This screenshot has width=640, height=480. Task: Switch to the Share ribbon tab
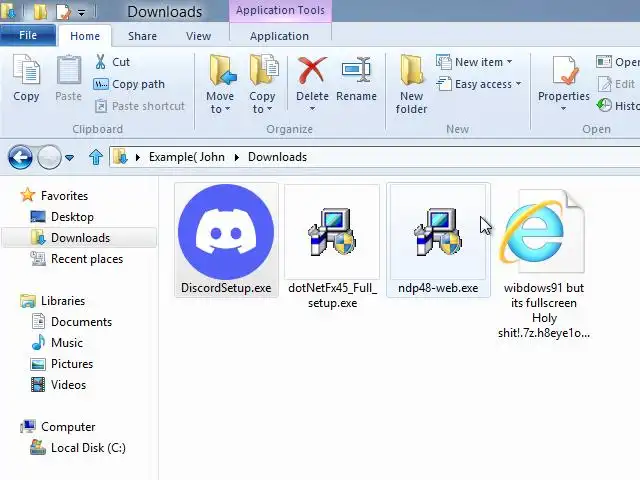(x=142, y=36)
